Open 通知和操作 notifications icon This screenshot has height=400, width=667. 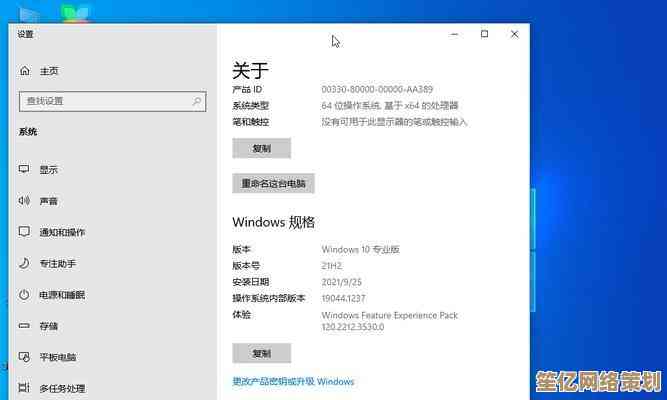24,232
